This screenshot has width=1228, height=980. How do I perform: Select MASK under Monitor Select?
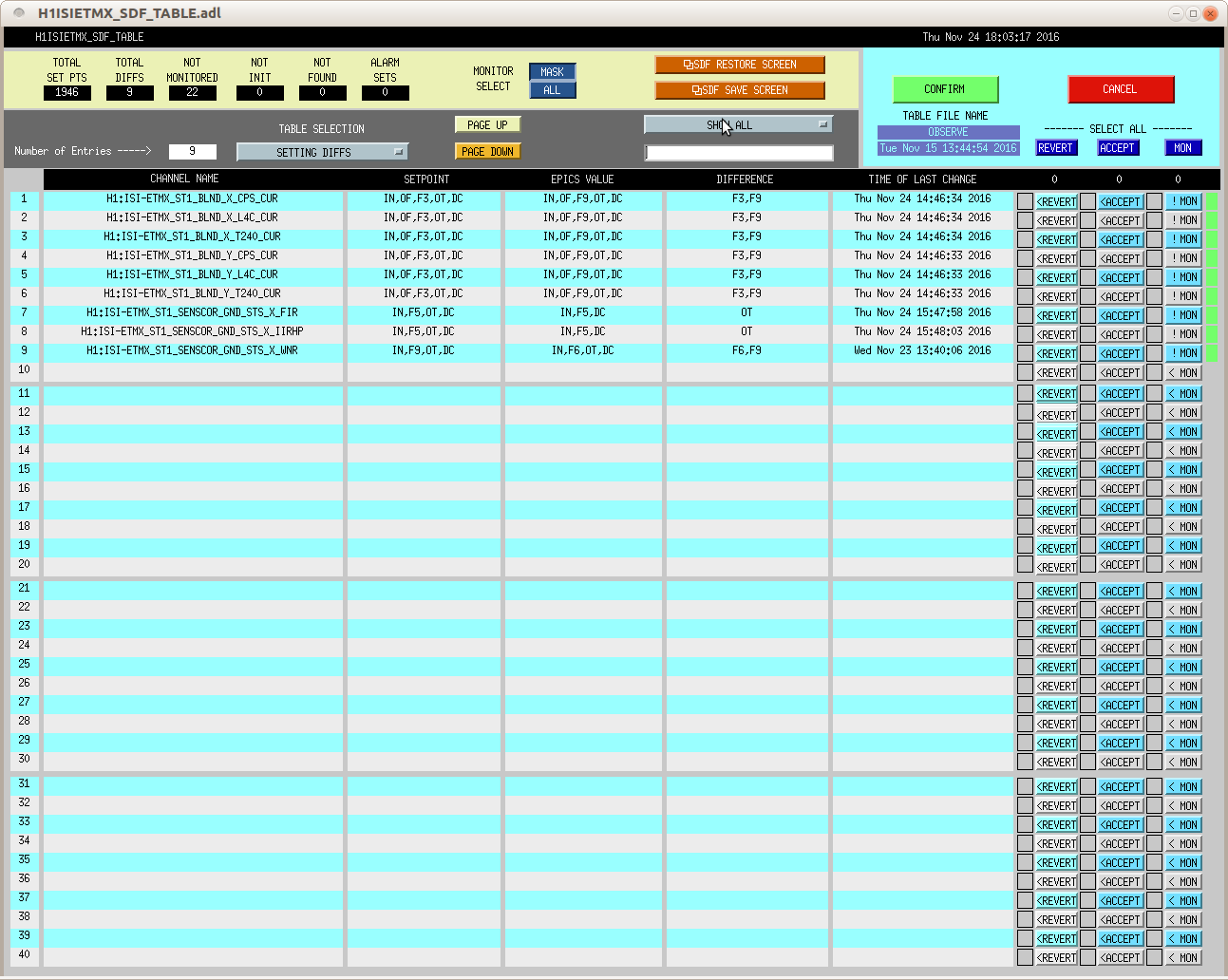click(x=552, y=72)
